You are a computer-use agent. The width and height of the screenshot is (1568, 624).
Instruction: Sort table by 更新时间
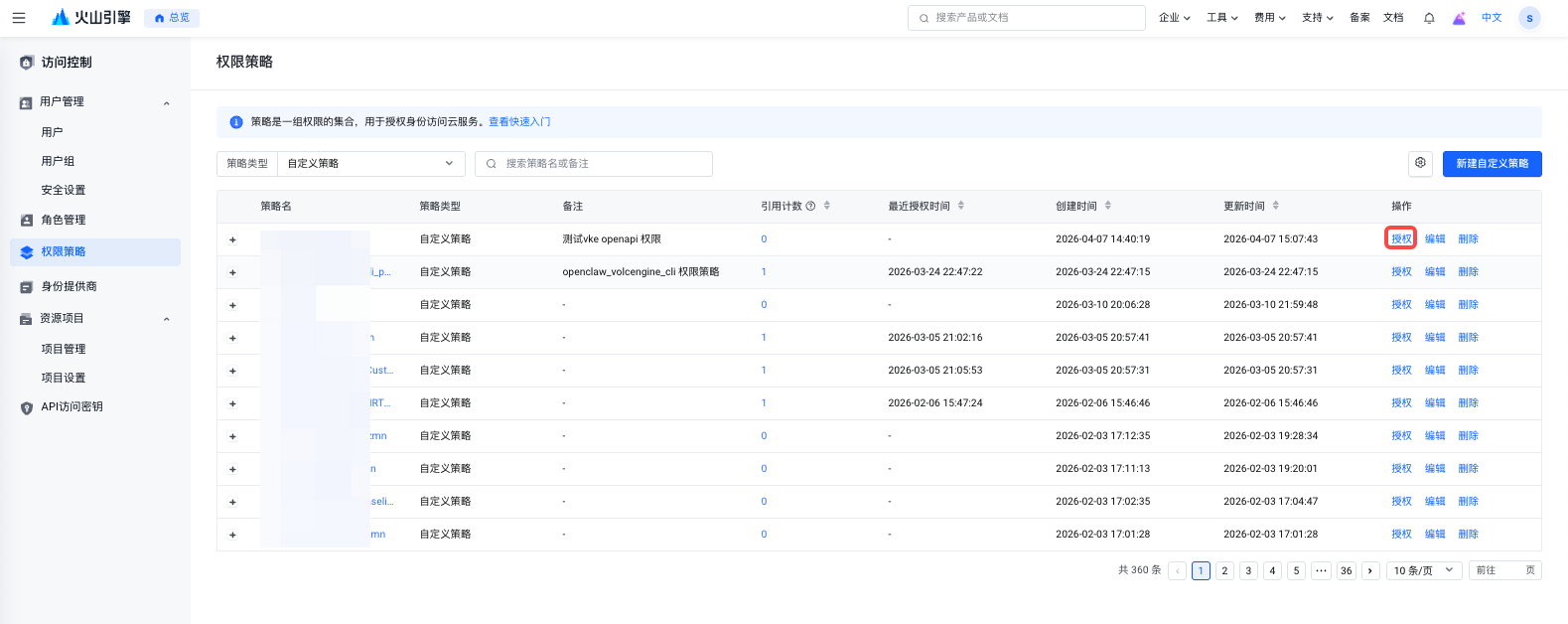1276,206
